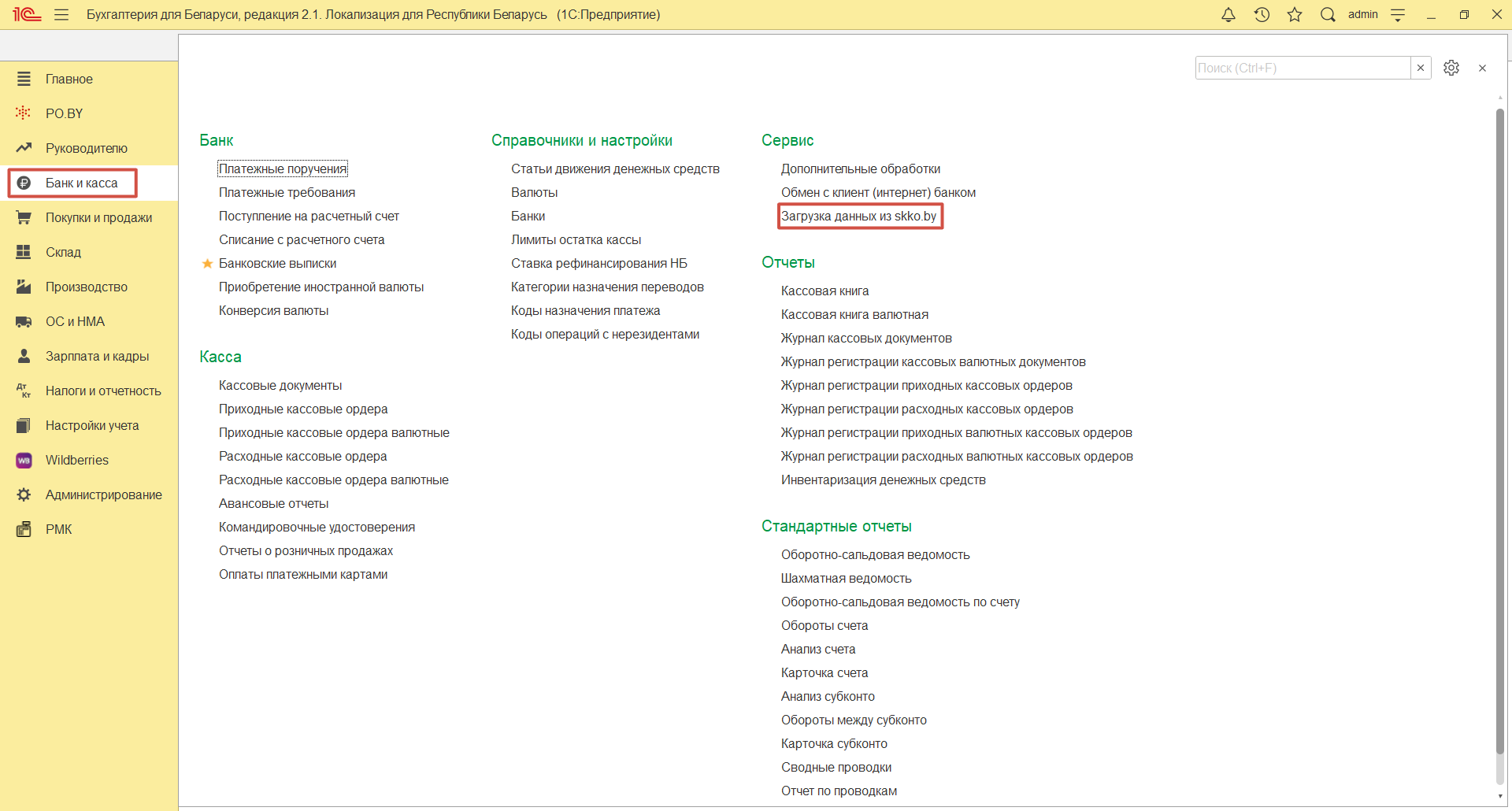Viewport: 1512px width, 811px height.
Task: Click the vertical scrollbar on the right
Action: click(1499, 433)
